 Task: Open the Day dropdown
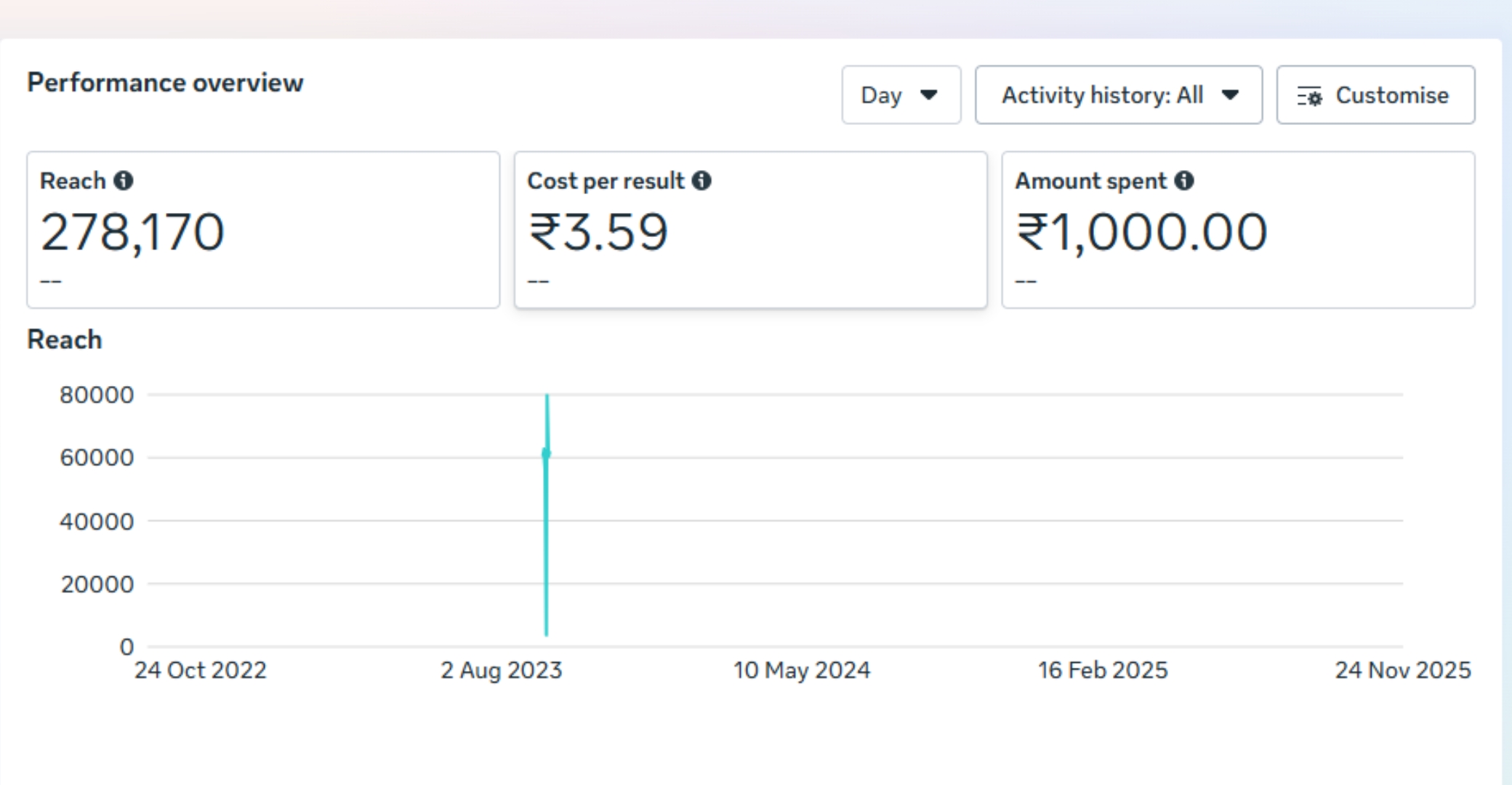tap(901, 95)
